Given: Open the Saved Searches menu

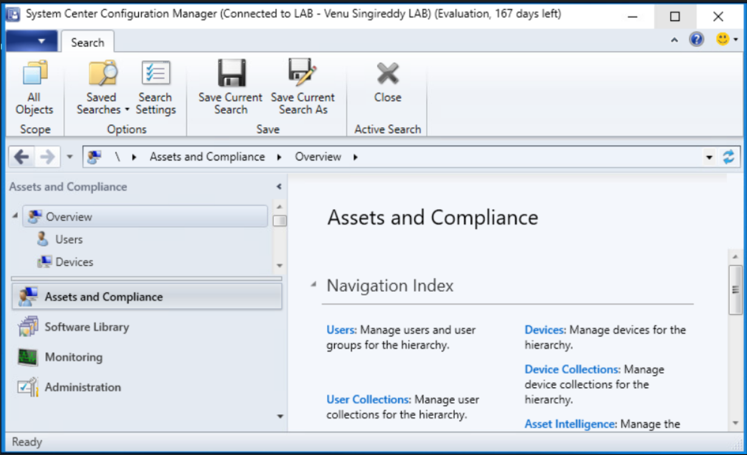Looking at the screenshot, I should 102,88.
